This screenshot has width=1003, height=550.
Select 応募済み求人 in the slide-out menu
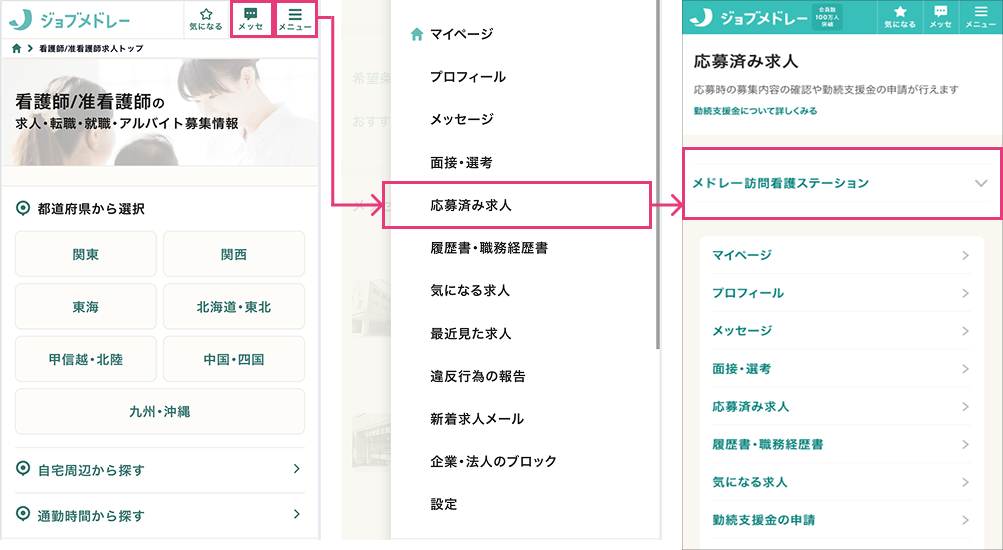pos(517,205)
